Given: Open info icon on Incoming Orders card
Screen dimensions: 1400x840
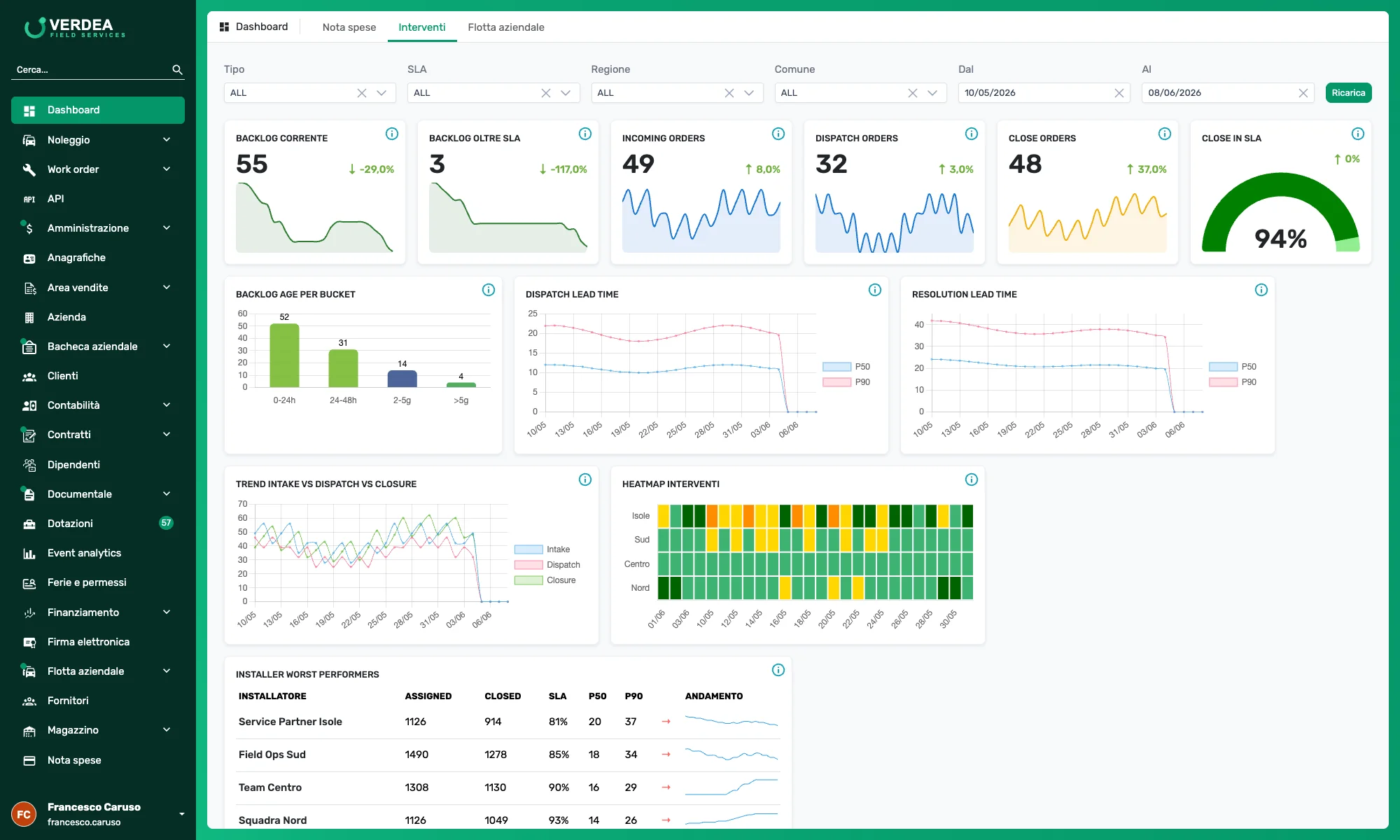Looking at the screenshot, I should [x=778, y=134].
